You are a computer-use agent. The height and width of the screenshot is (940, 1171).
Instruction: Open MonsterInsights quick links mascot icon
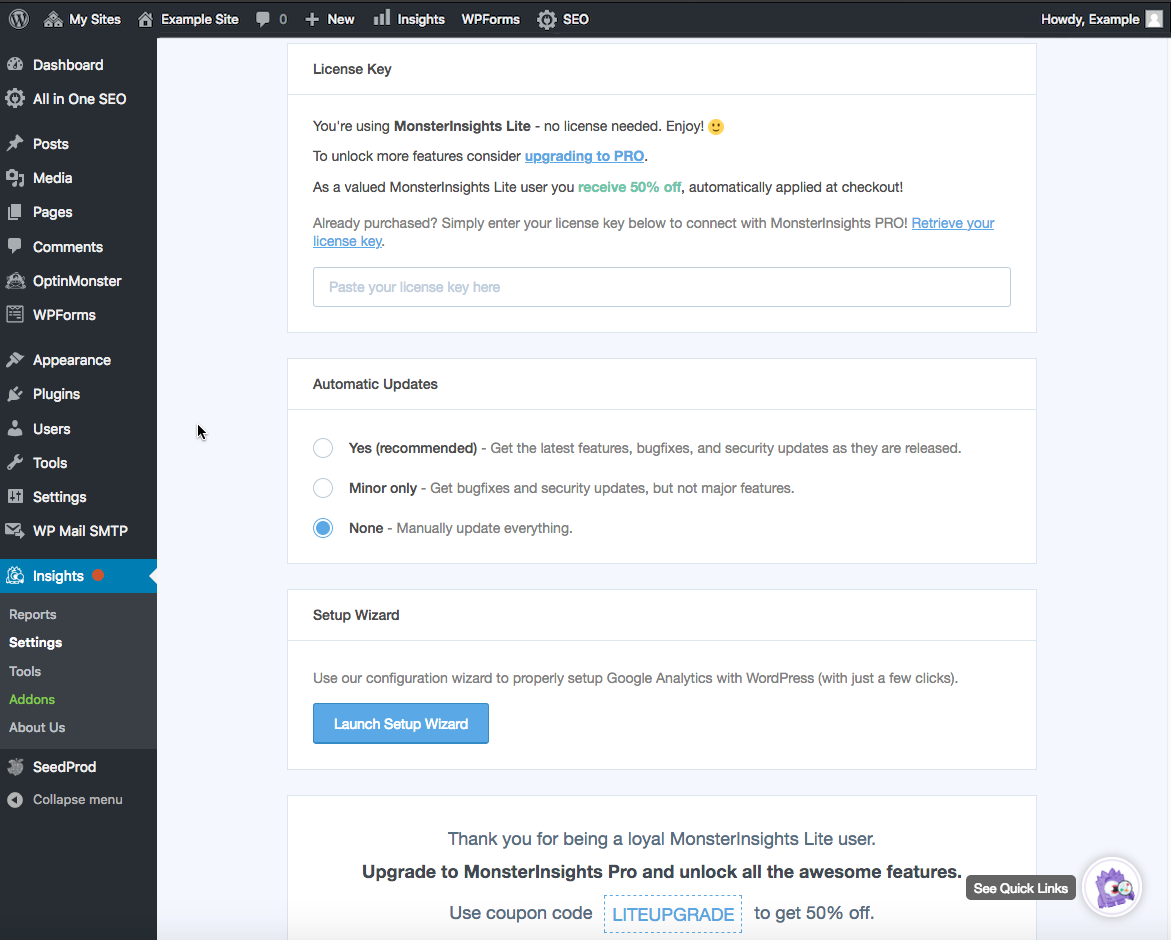point(1113,888)
